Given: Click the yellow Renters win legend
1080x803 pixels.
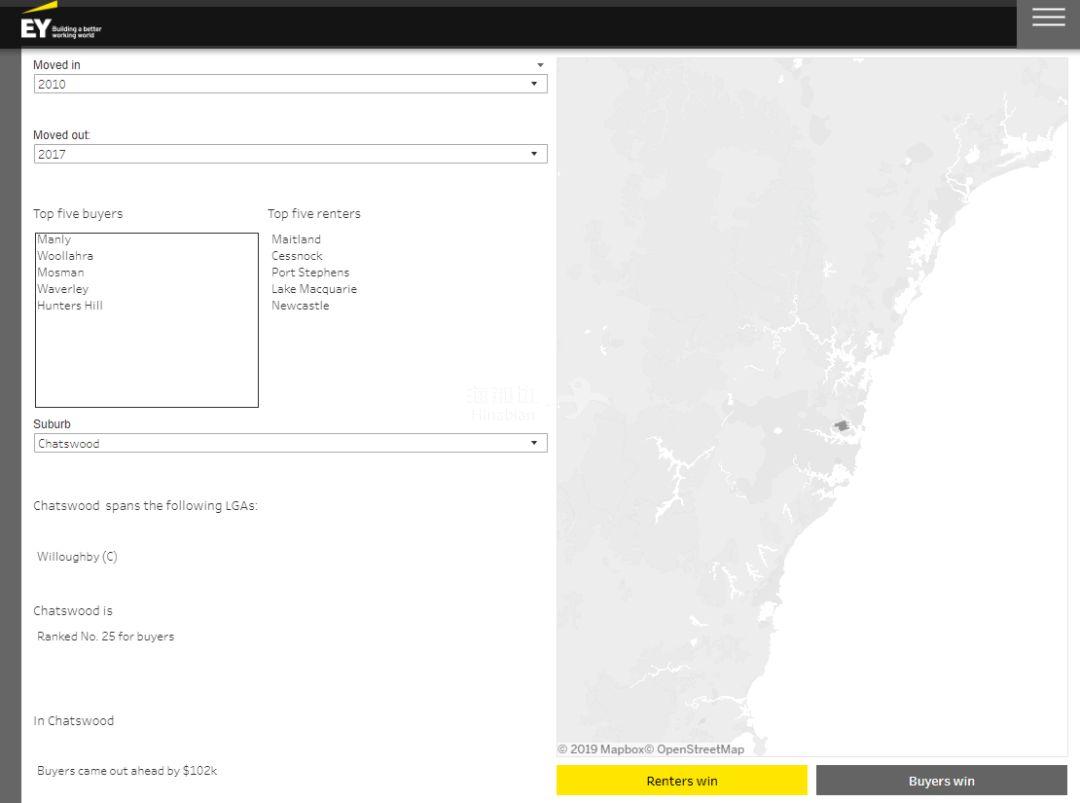Looking at the screenshot, I should pos(682,781).
